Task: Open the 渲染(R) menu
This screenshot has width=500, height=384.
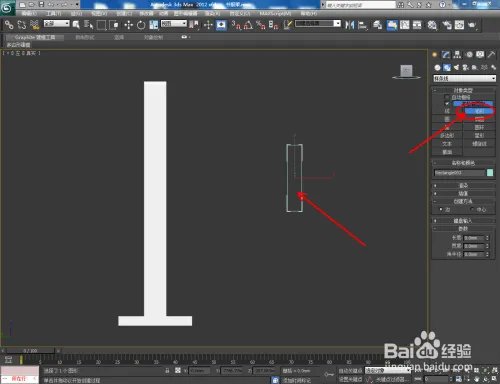Action: pos(212,13)
